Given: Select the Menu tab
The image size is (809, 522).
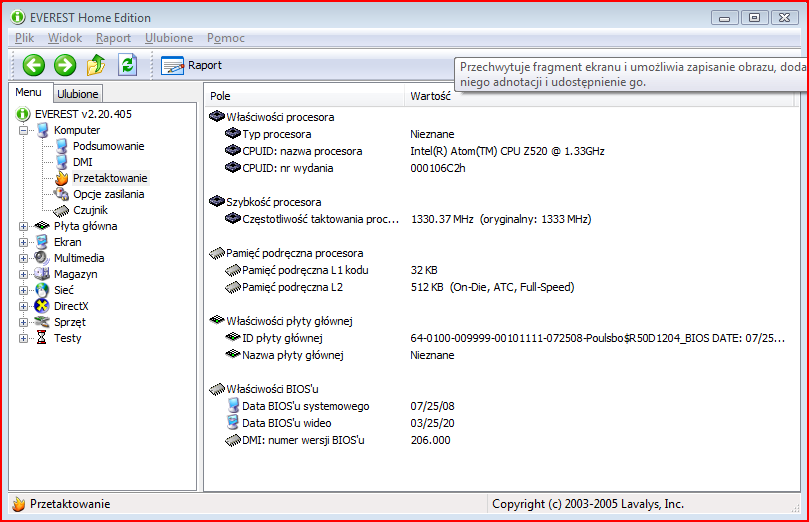Looking at the screenshot, I should (x=28, y=92).
